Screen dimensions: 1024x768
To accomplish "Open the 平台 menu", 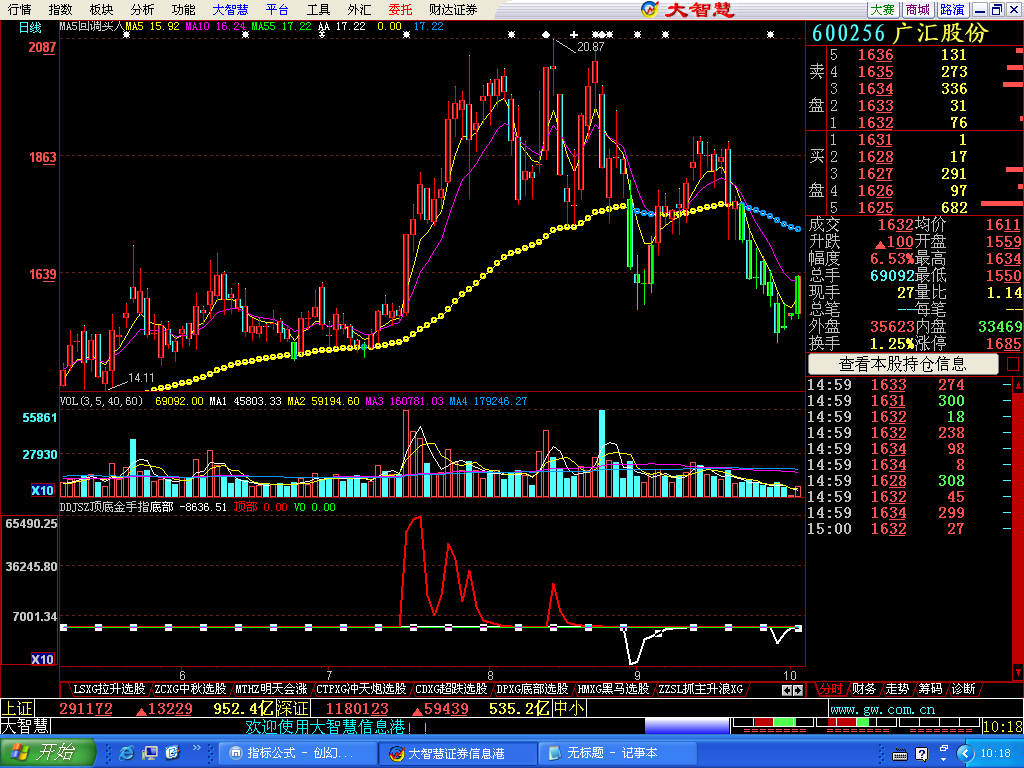I will pyautogui.click(x=277, y=9).
